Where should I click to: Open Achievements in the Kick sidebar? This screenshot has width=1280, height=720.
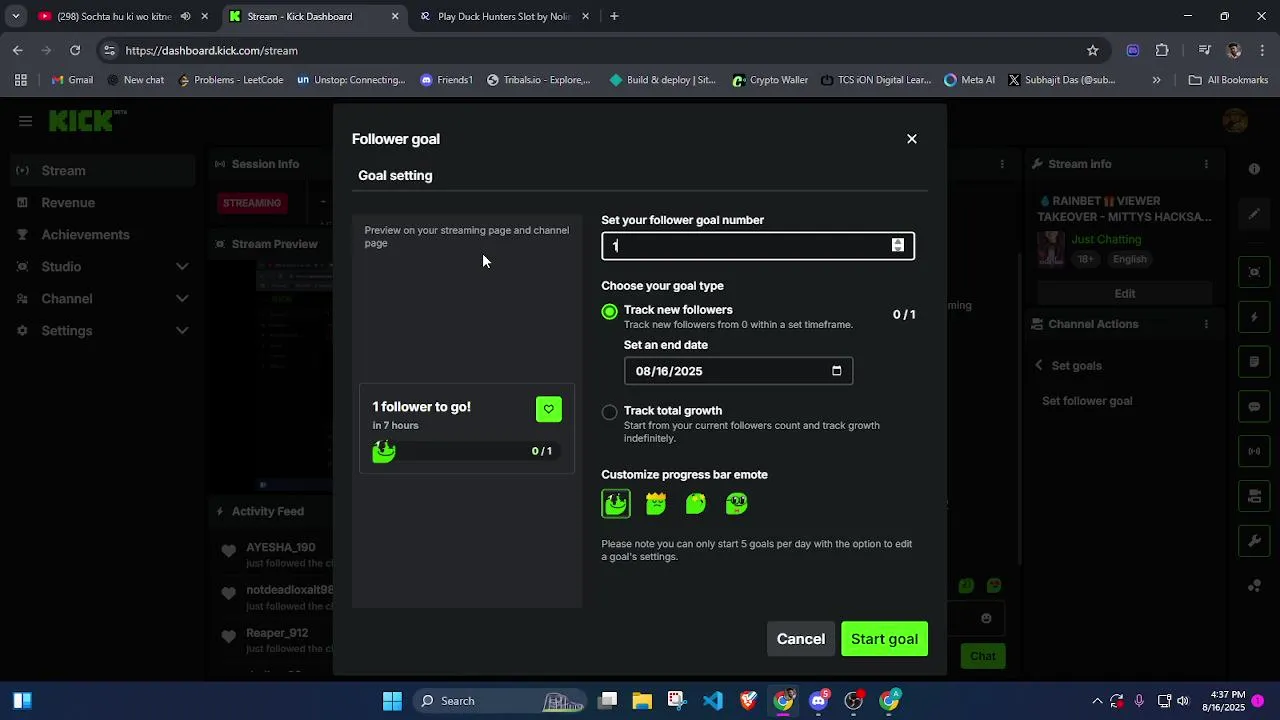click(85, 234)
